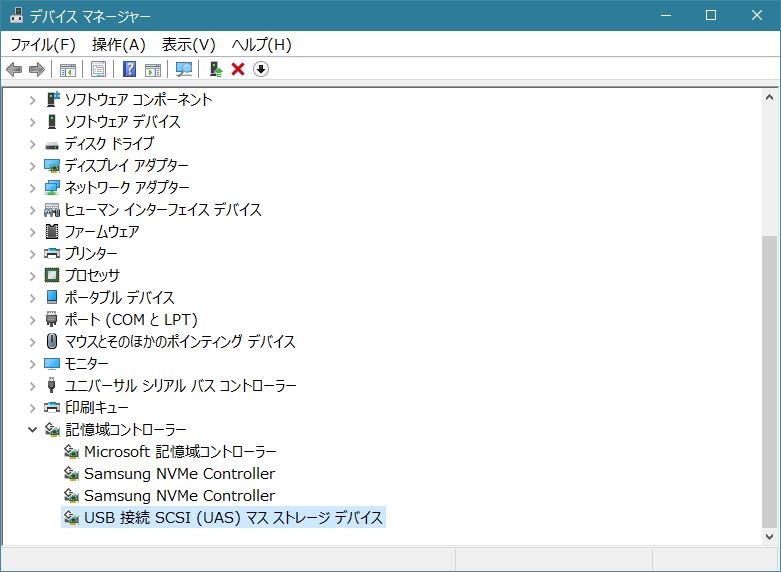Scan for hardware changes via the monitor icon
The image size is (781, 572).
coord(184,69)
